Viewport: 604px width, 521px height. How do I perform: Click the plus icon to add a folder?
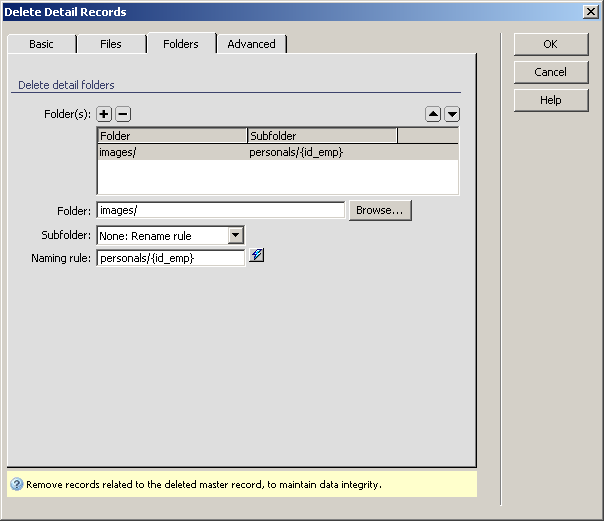point(105,115)
